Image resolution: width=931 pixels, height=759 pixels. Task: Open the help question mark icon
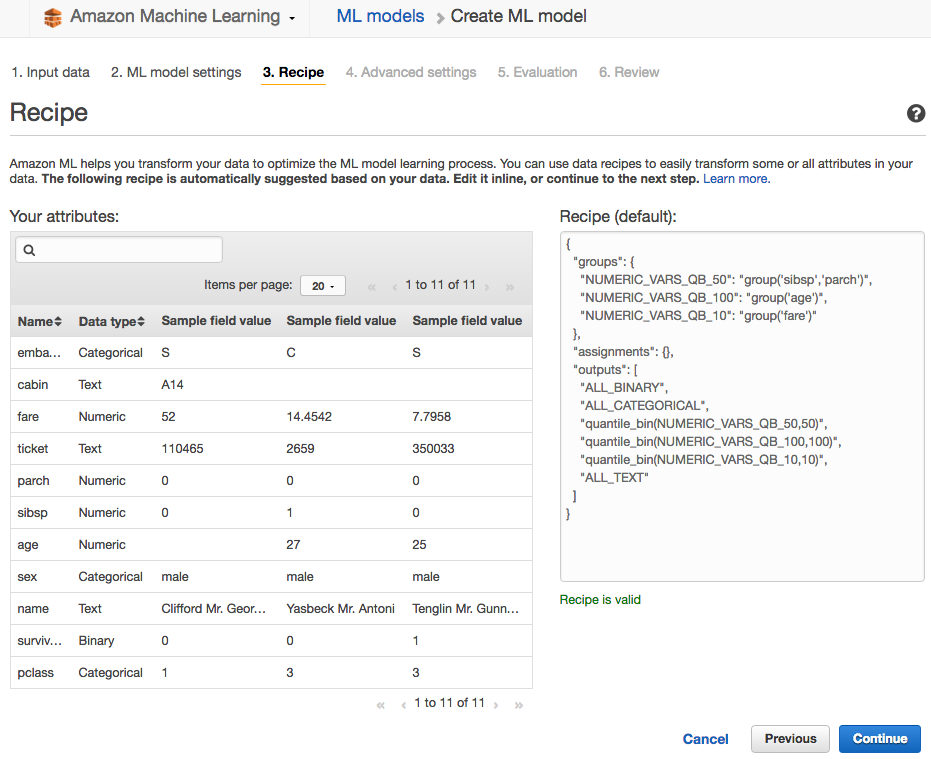coord(916,113)
